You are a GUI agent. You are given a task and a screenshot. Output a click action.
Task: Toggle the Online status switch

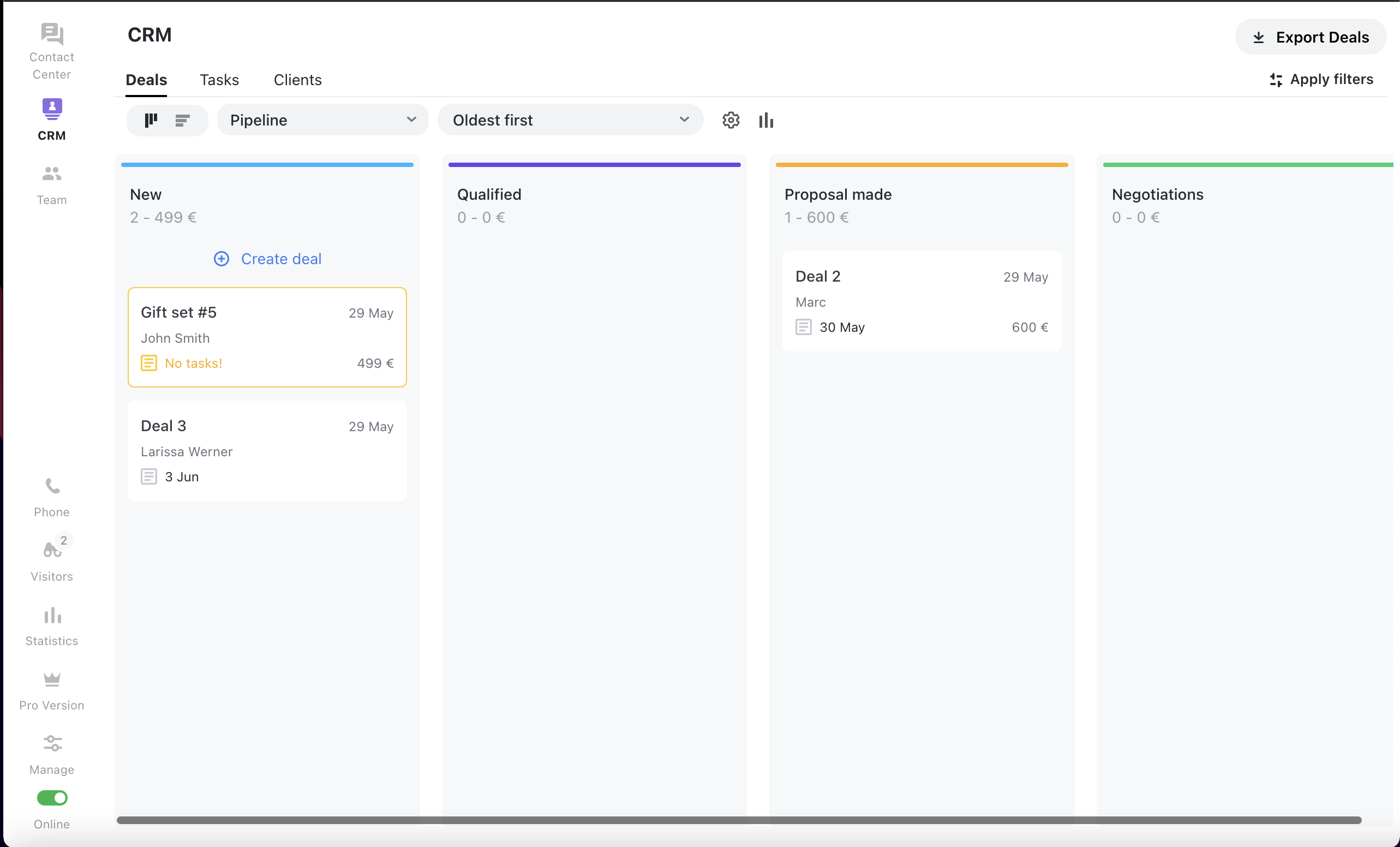point(52,798)
